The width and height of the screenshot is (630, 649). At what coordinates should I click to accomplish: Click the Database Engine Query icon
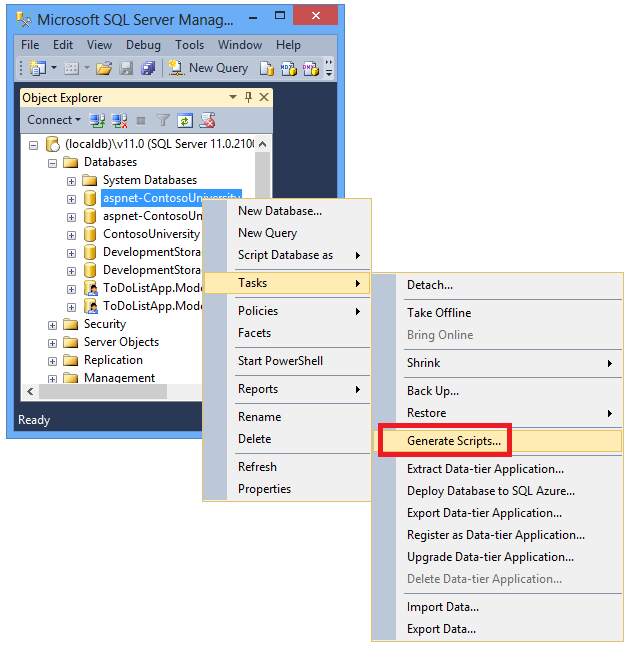(267, 68)
